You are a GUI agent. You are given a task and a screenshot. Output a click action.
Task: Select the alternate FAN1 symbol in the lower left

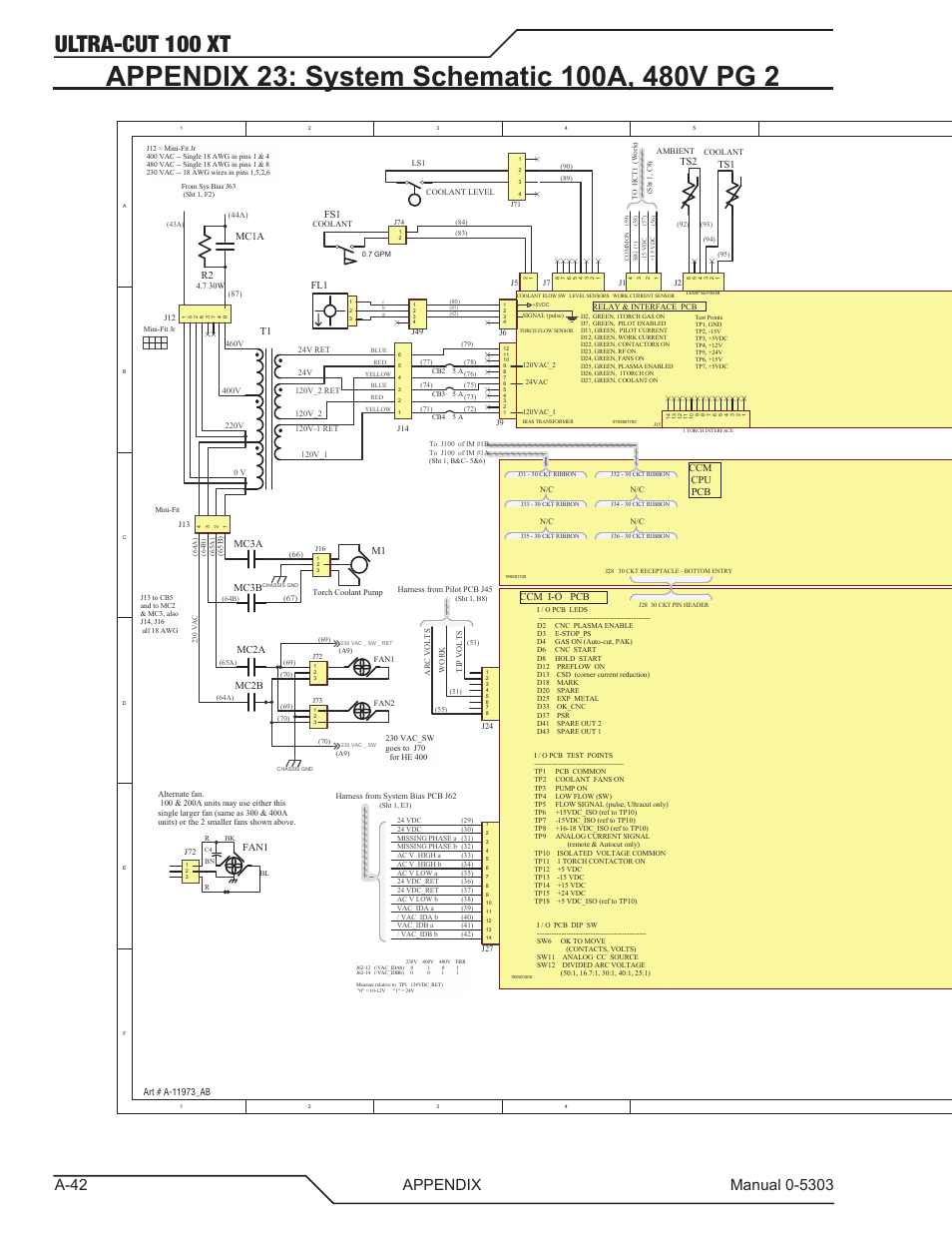tap(233, 865)
